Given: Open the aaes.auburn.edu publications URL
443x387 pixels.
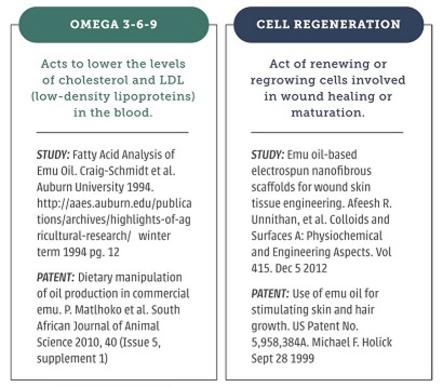Looking at the screenshot, I should (114, 219).
